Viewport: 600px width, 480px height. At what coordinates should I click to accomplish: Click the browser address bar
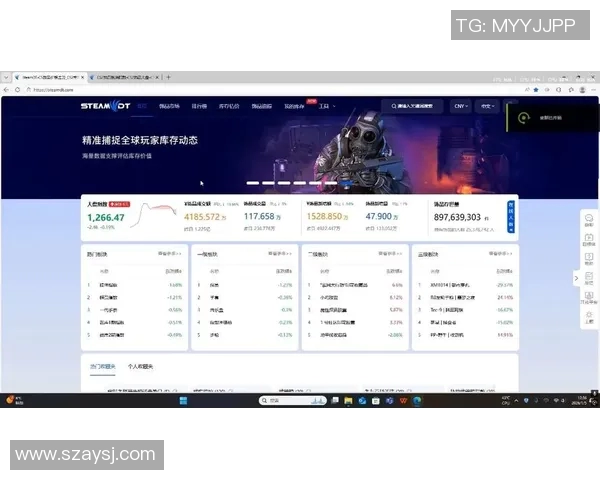(x=268, y=90)
